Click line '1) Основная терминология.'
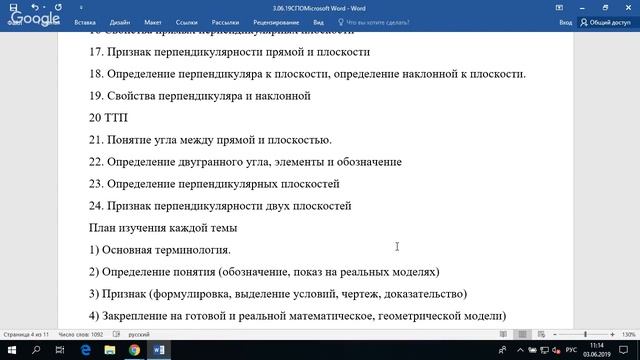The image size is (640, 360). (160, 250)
